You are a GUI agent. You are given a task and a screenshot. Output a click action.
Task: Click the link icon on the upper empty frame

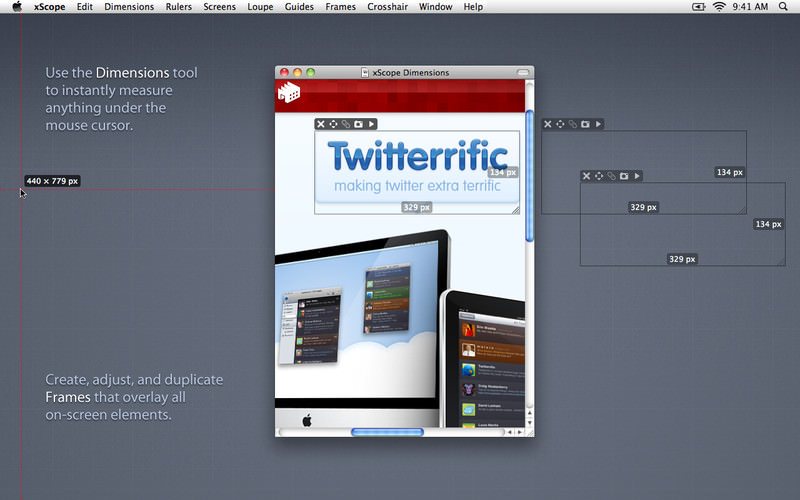[573, 124]
